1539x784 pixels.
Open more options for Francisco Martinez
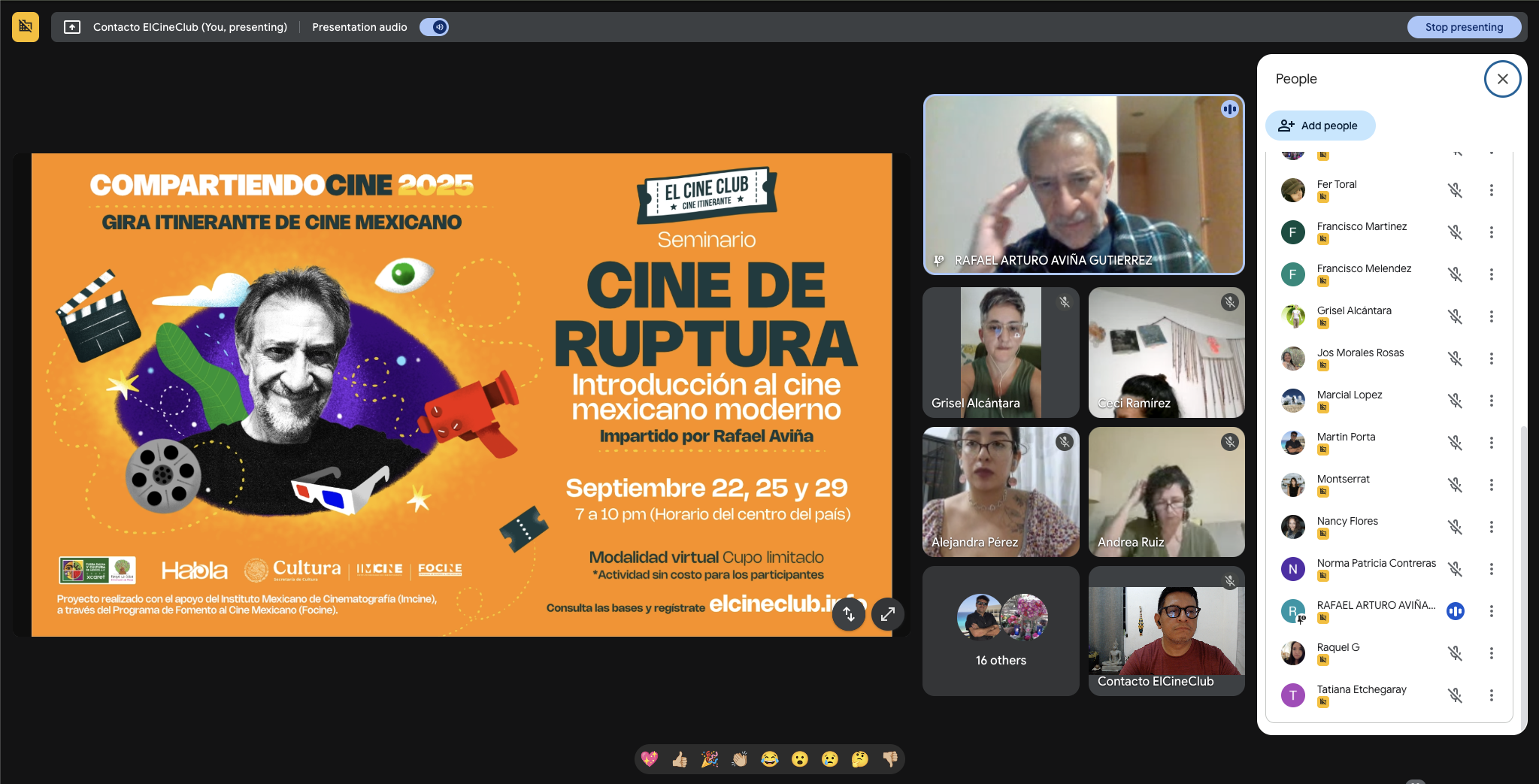click(x=1491, y=232)
